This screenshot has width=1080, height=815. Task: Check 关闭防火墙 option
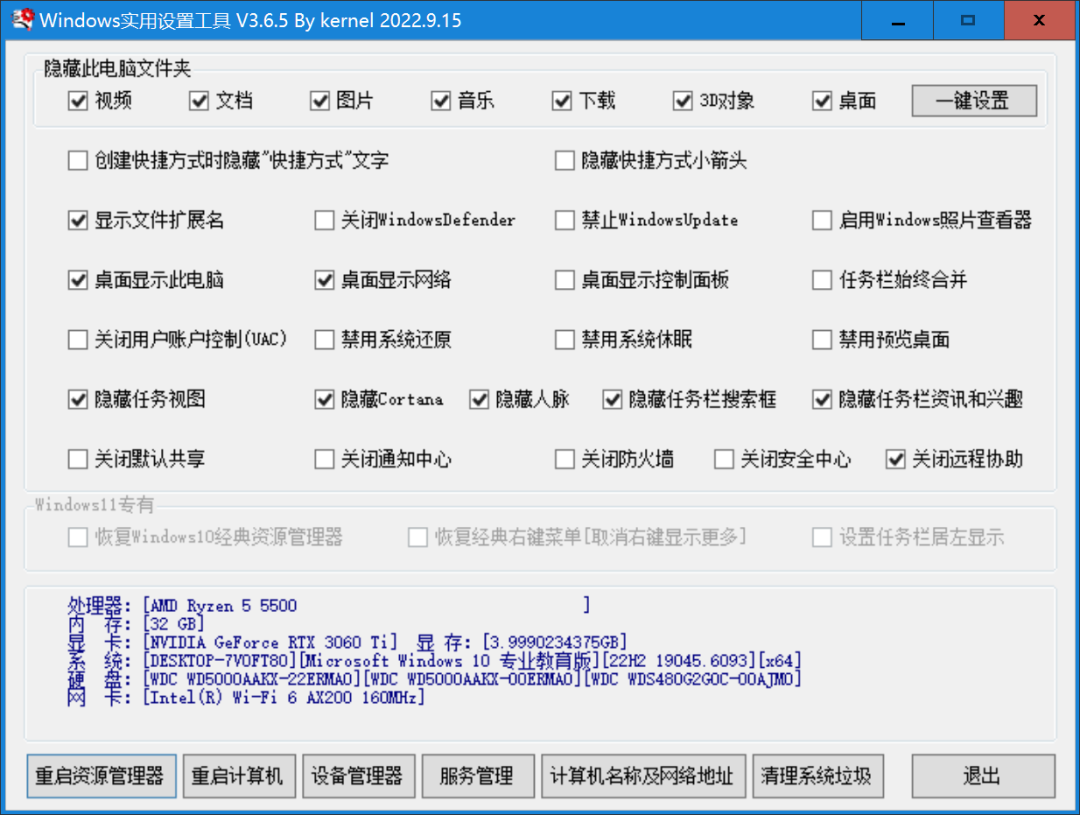(565, 459)
